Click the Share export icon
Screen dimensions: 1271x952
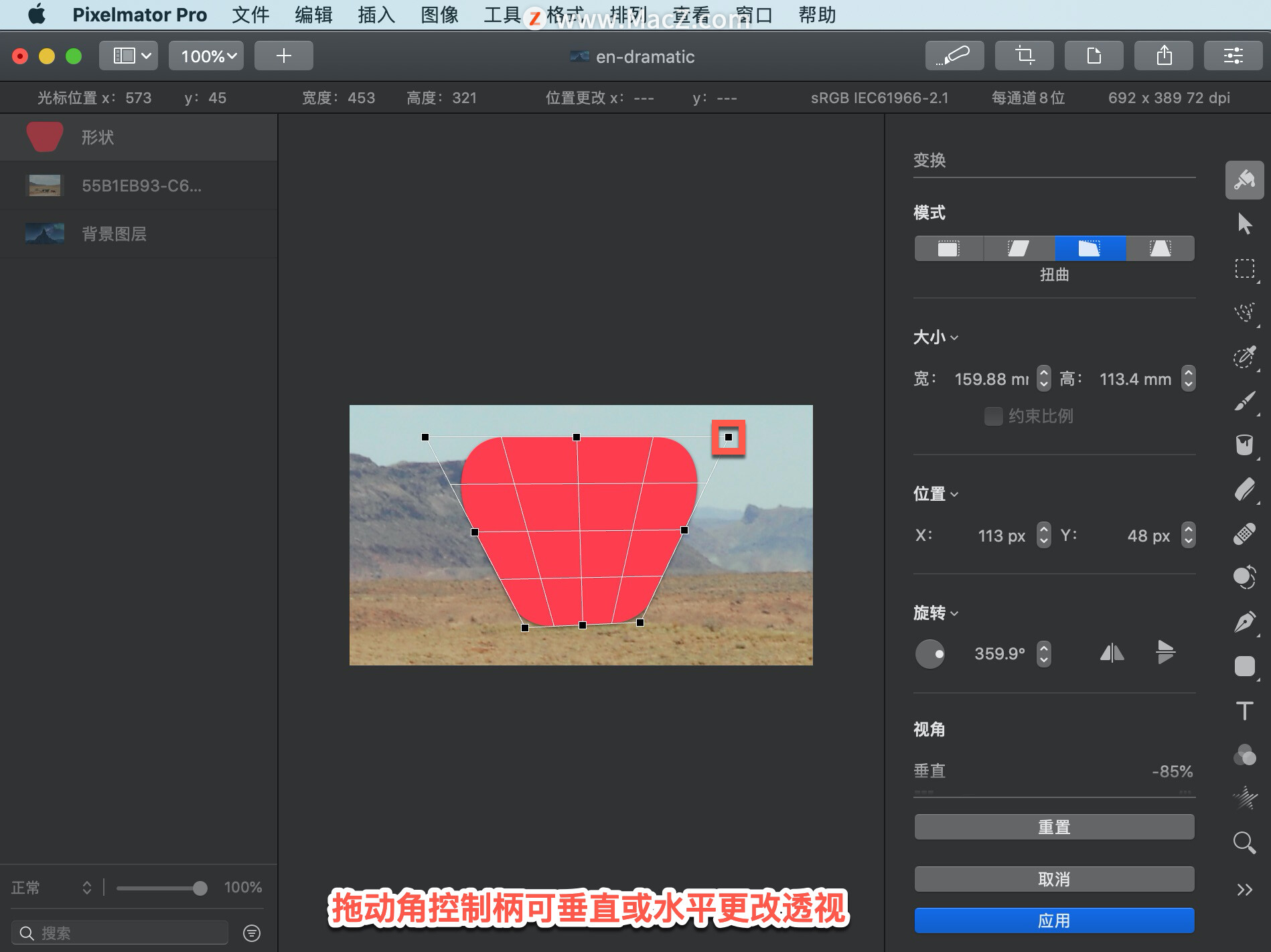coord(1164,56)
